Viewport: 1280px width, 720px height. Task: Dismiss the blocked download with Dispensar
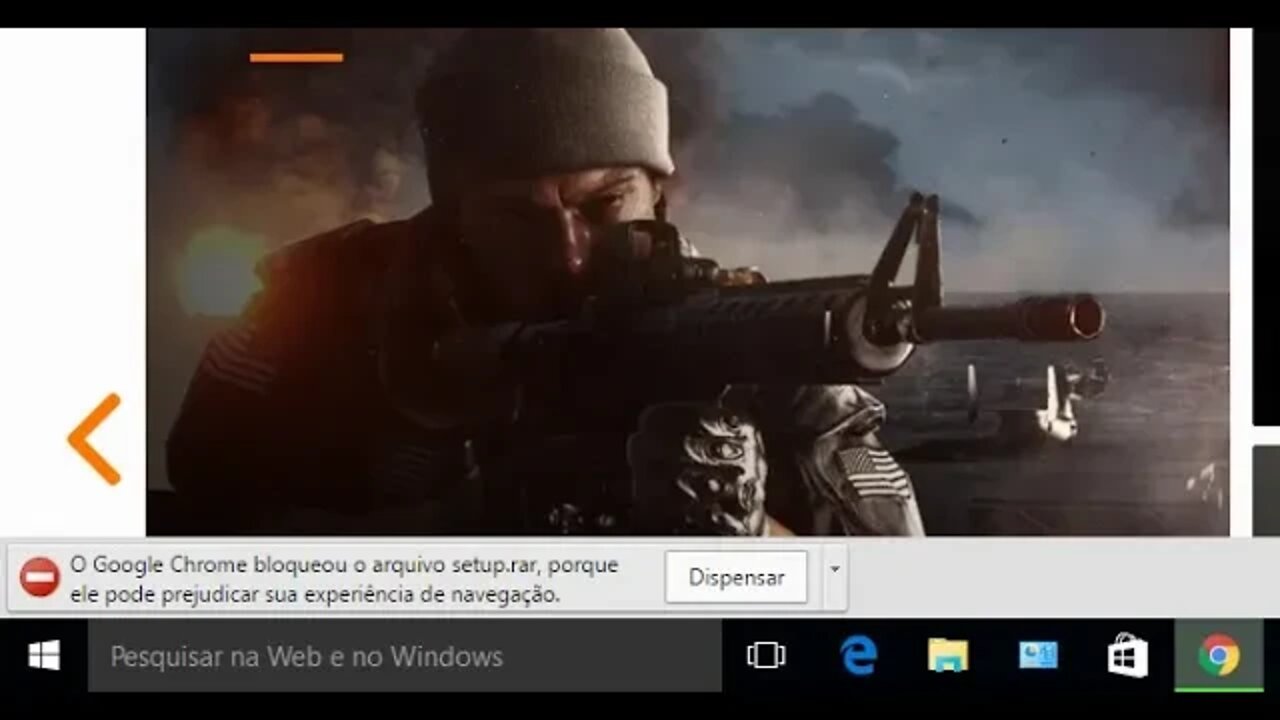point(736,577)
